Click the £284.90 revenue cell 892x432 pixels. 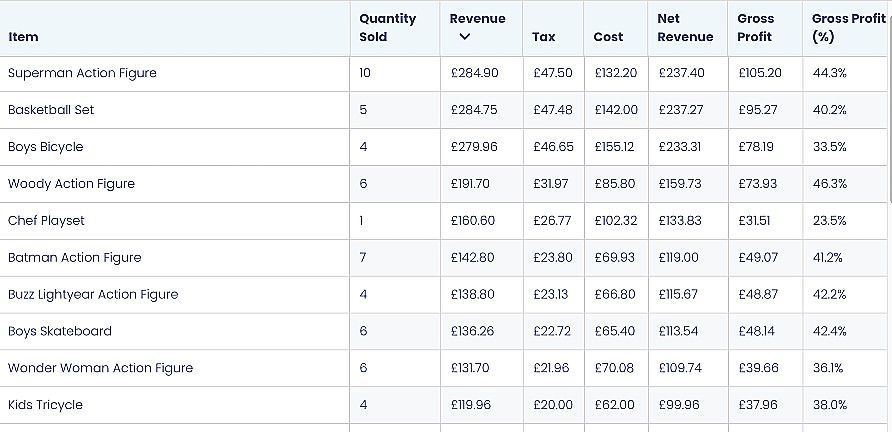(474, 73)
